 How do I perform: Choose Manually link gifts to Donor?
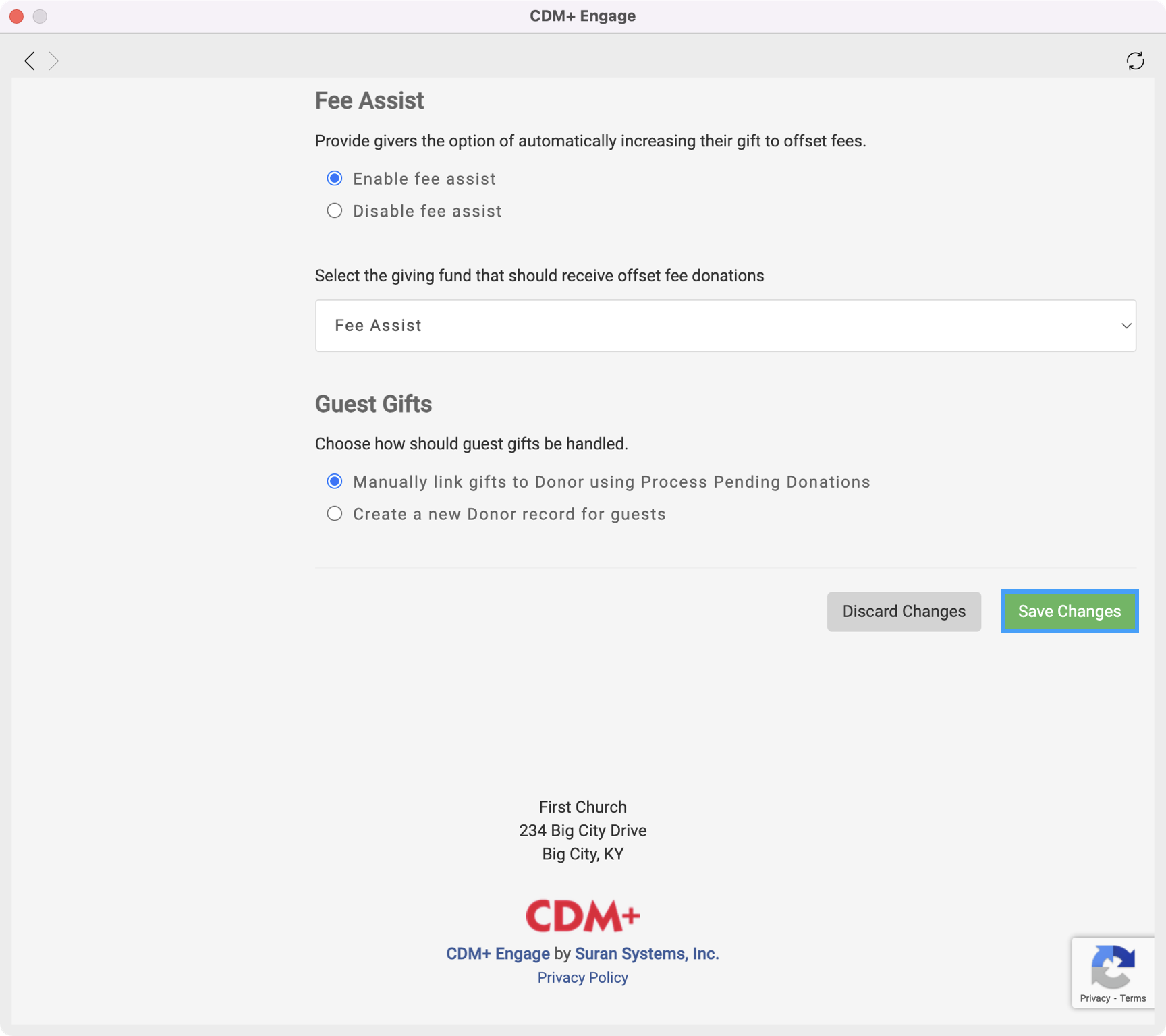click(335, 482)
